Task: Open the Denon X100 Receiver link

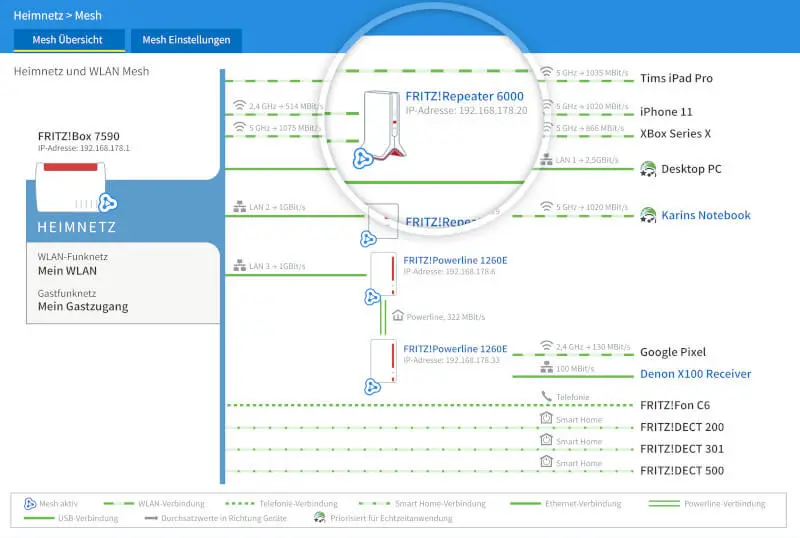Action: coord(695,374)
